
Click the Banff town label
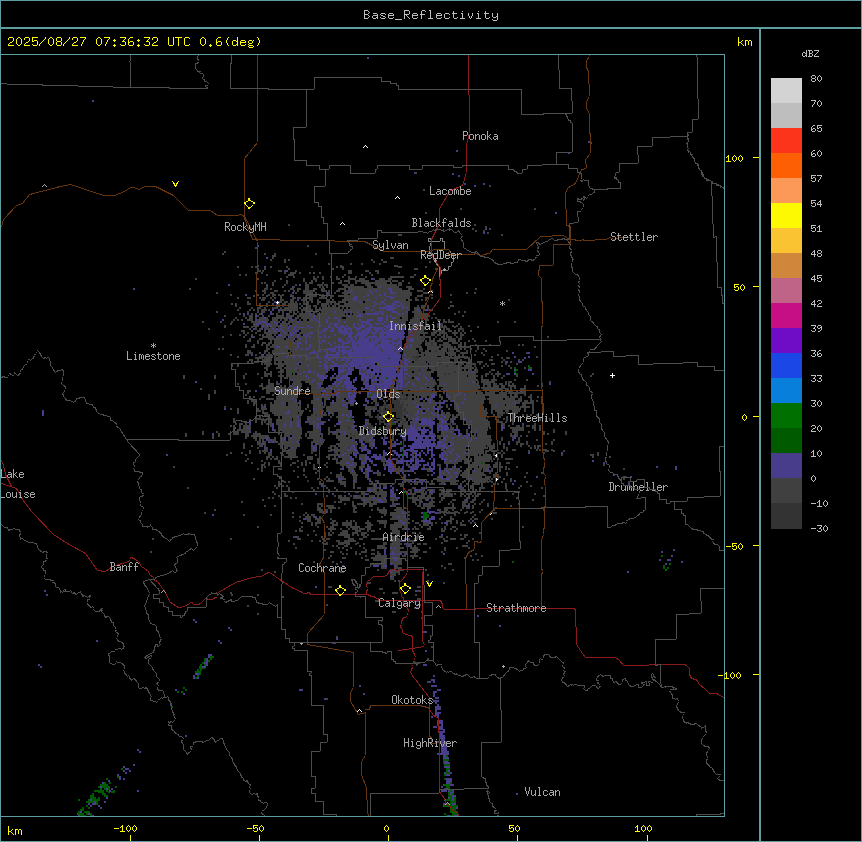(x=124, y=567)
